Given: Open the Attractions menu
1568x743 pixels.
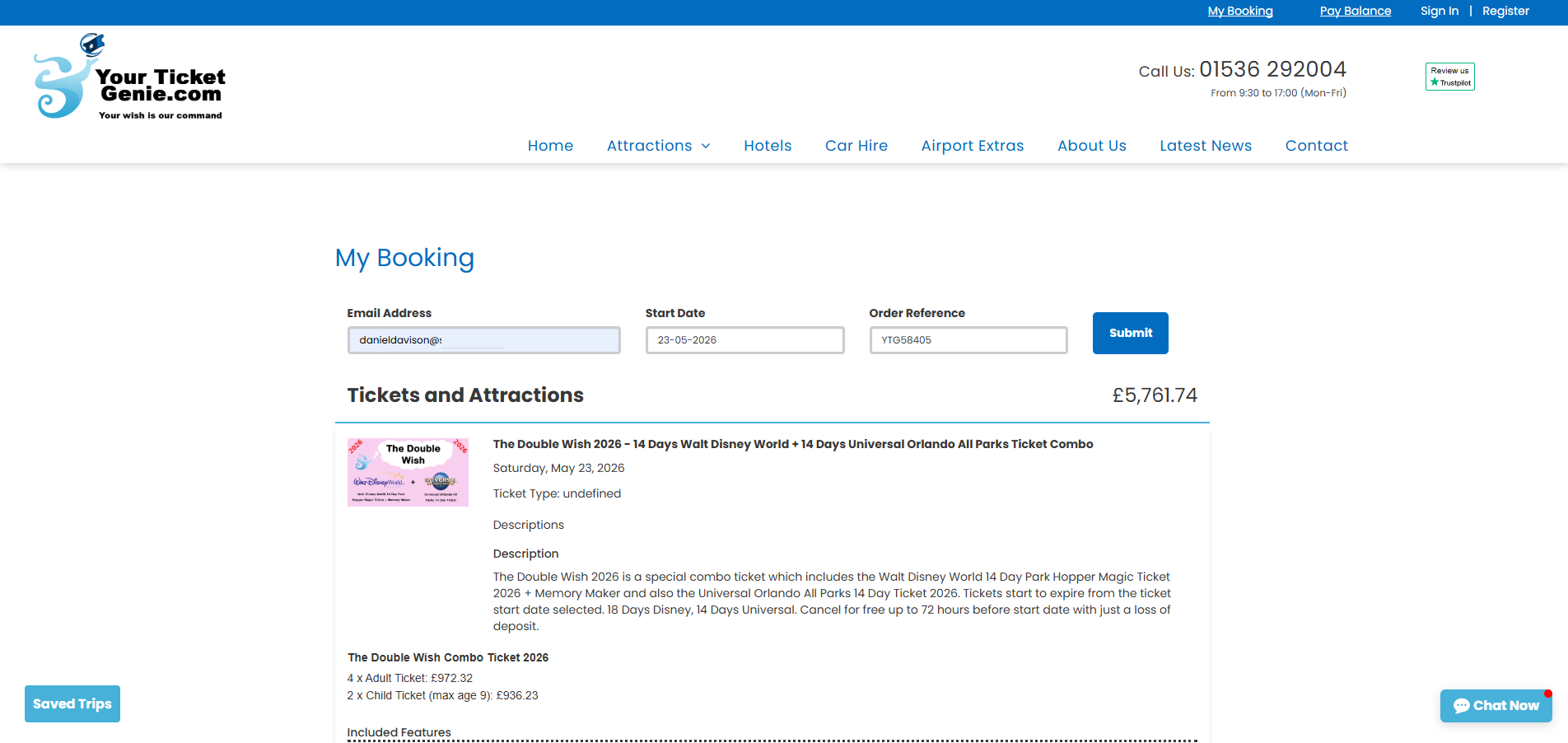Looking at the screenshot, I should click(650, 146).
